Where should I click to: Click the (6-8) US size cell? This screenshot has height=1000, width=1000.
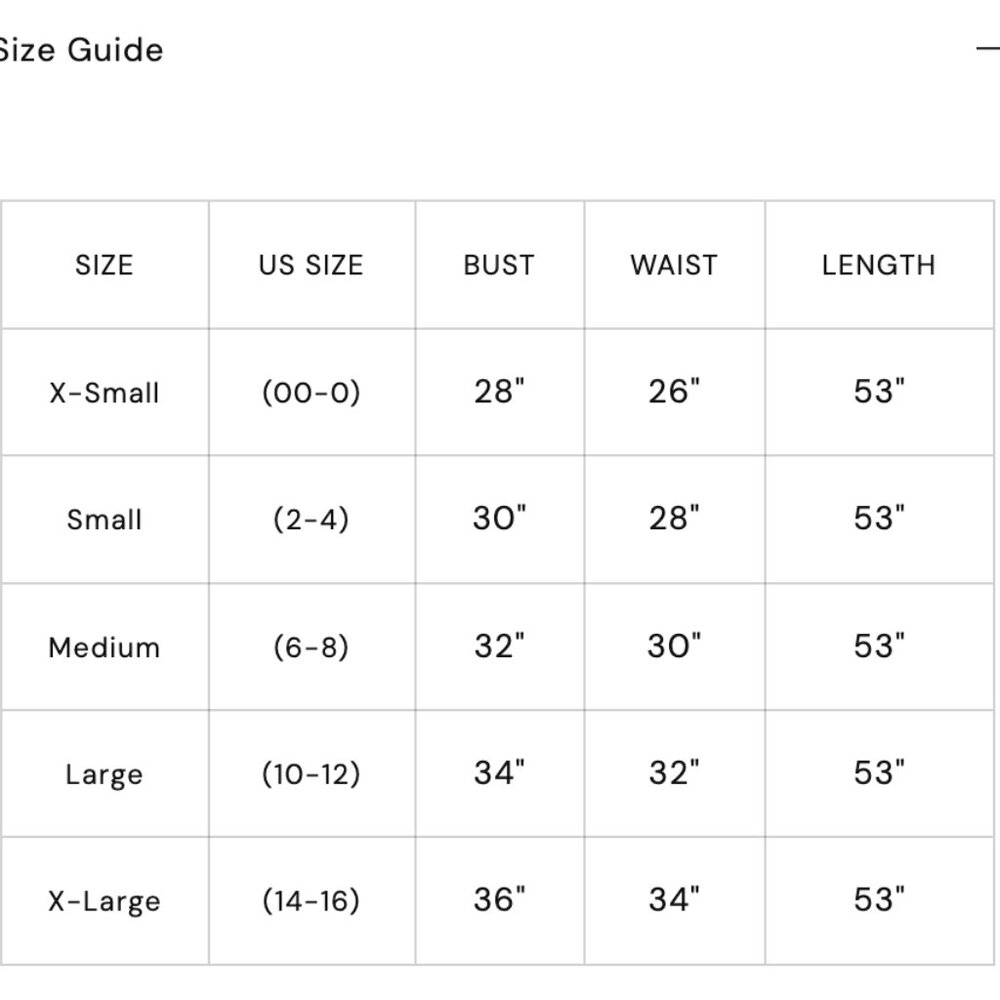[x=311, y=647]
